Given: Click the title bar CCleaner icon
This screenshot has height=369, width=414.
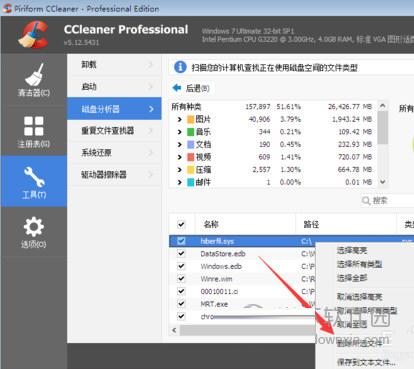Looking at the screenshot, I should coord(7,8).
